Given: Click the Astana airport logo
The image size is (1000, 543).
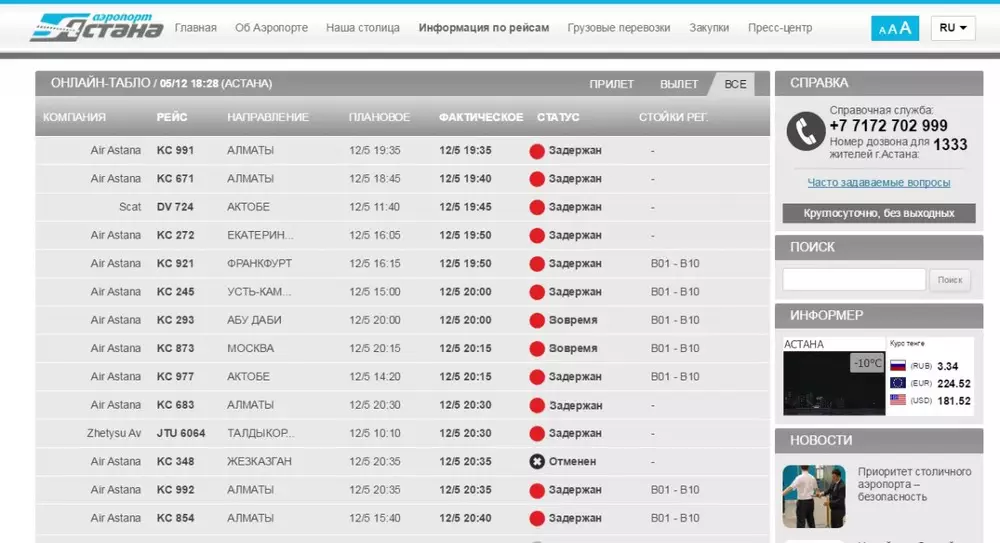Looking at the screenshot, I should point(96,27).
